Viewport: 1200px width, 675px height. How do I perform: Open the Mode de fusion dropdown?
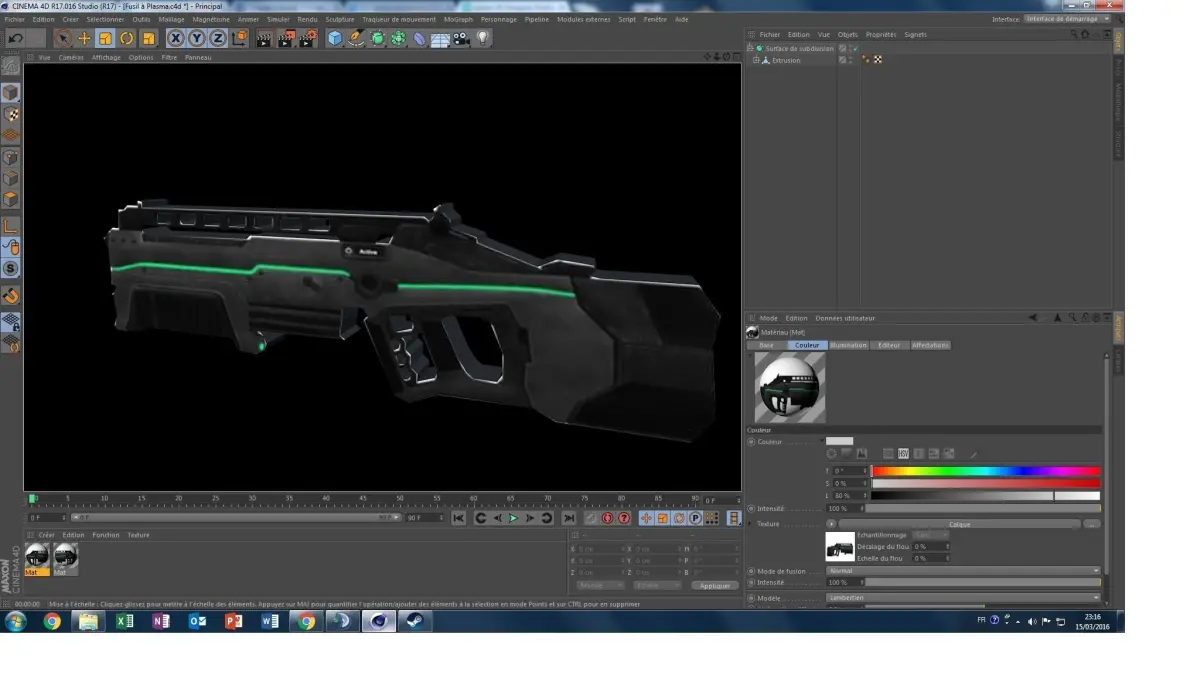point(963,571)
